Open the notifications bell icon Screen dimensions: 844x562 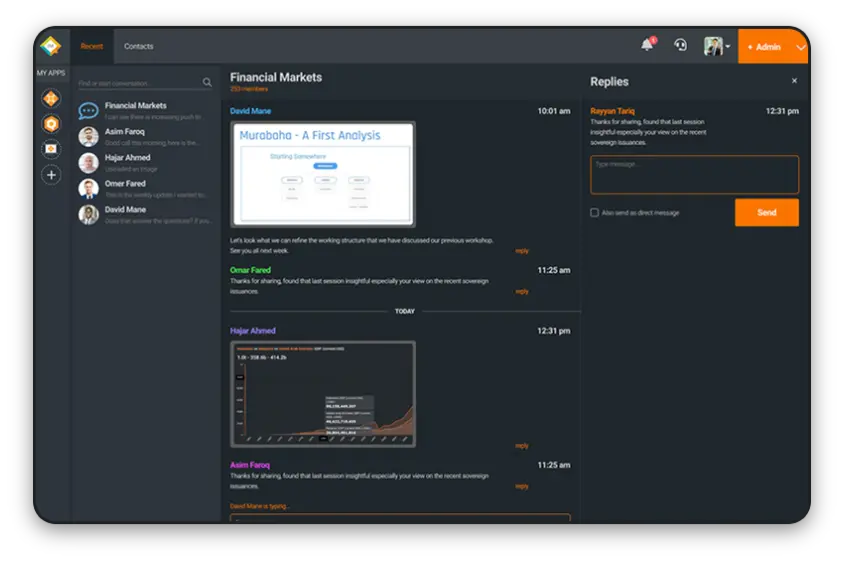coord(647,45)
